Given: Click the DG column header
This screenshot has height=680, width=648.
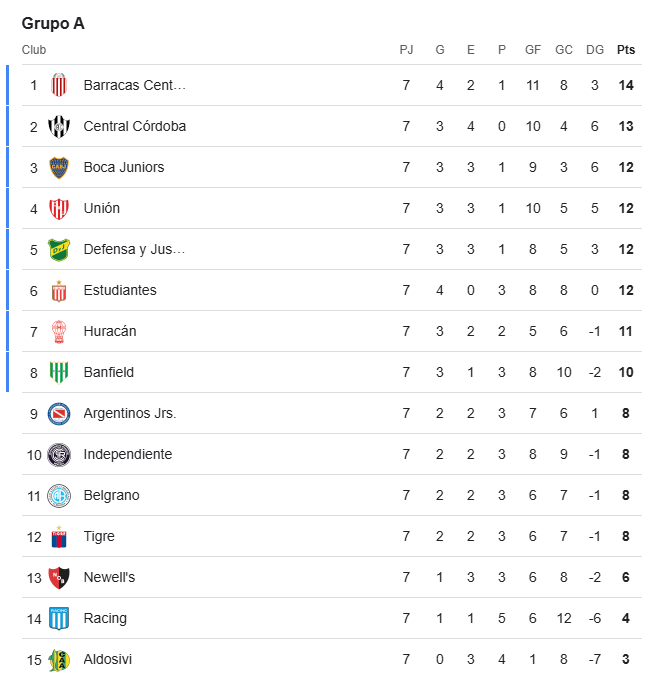Looking at the screenshot, I should (x=595, y=50).
